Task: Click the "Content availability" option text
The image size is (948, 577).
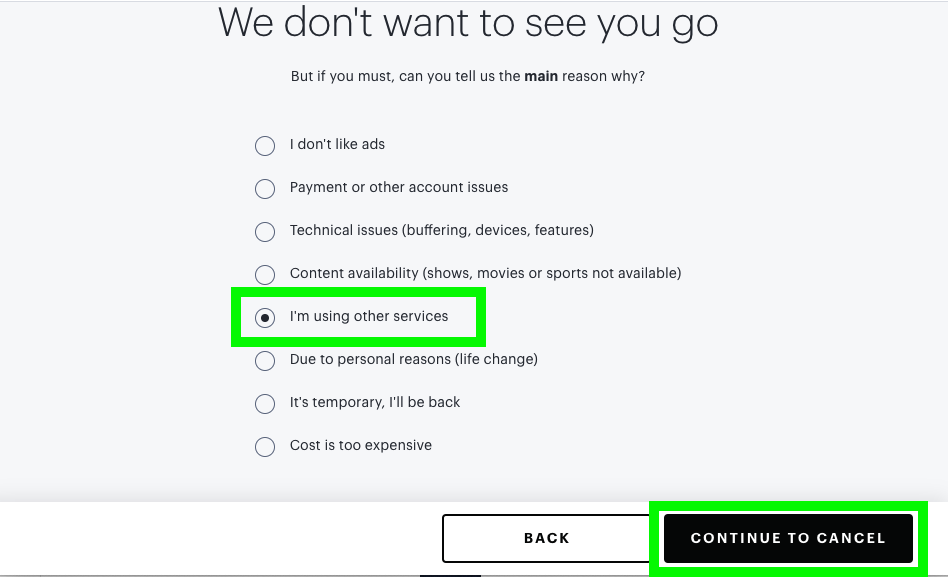Action: (x=485, y=274)
